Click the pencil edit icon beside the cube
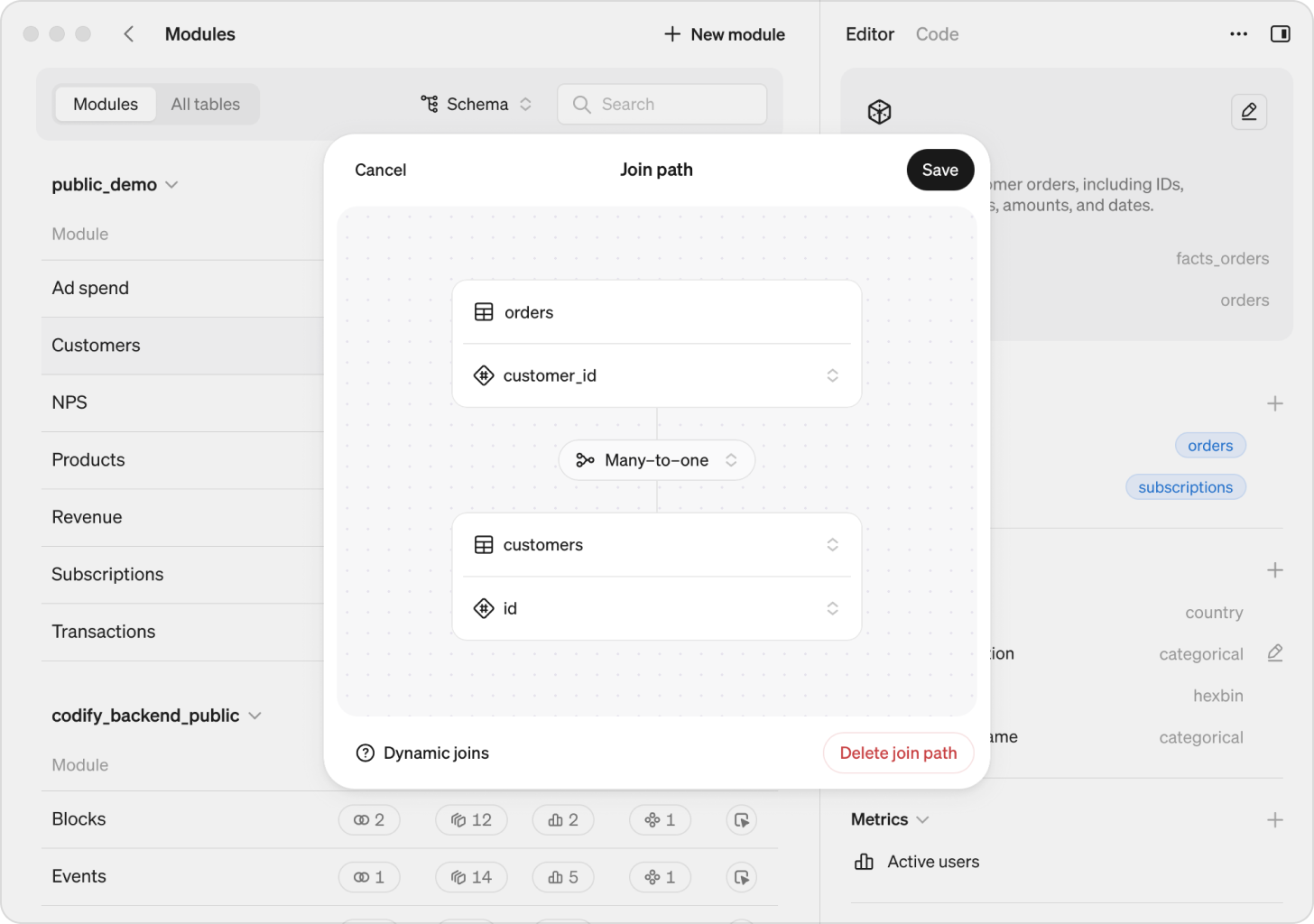This screenshot has height=924, width=1314. [1249, 112]
